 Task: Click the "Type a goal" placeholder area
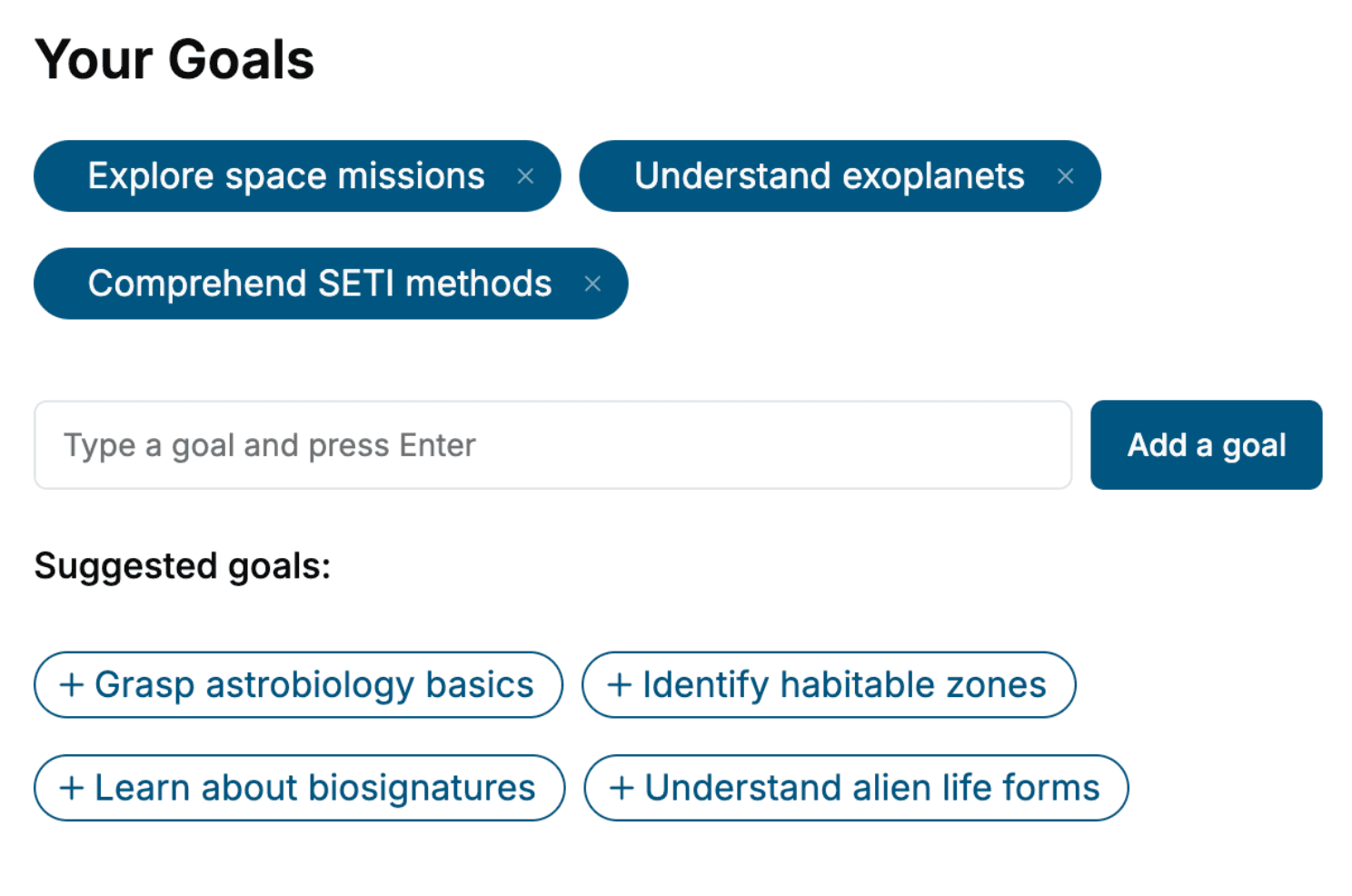[268, 445]
